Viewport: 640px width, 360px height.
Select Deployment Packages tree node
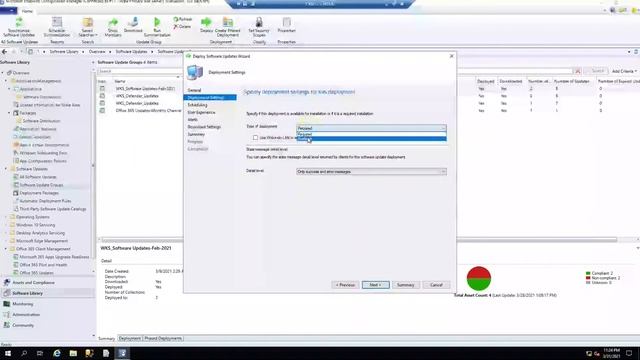(39, 193)
